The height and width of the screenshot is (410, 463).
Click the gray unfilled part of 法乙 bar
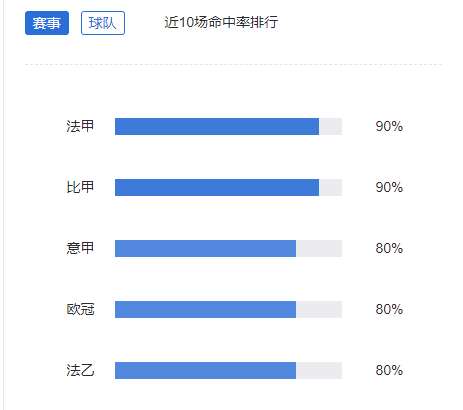point(319,370)
